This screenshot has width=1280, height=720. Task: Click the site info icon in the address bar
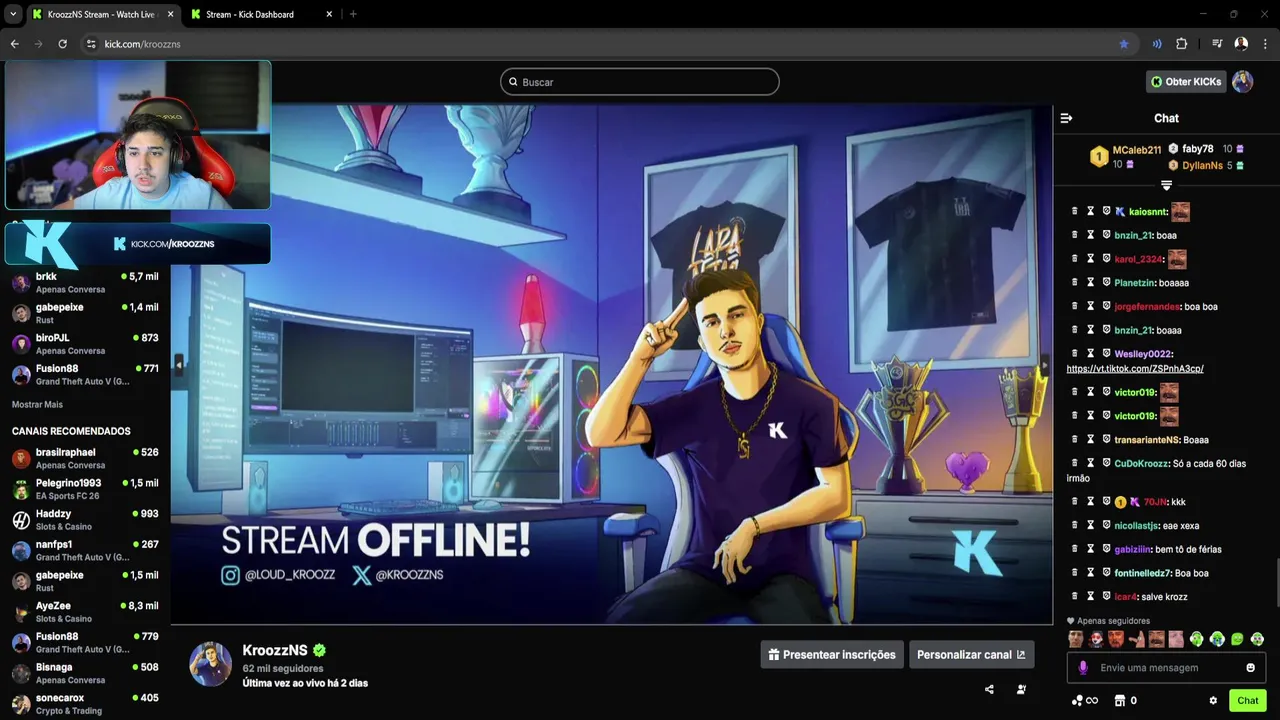coord(91,44)
